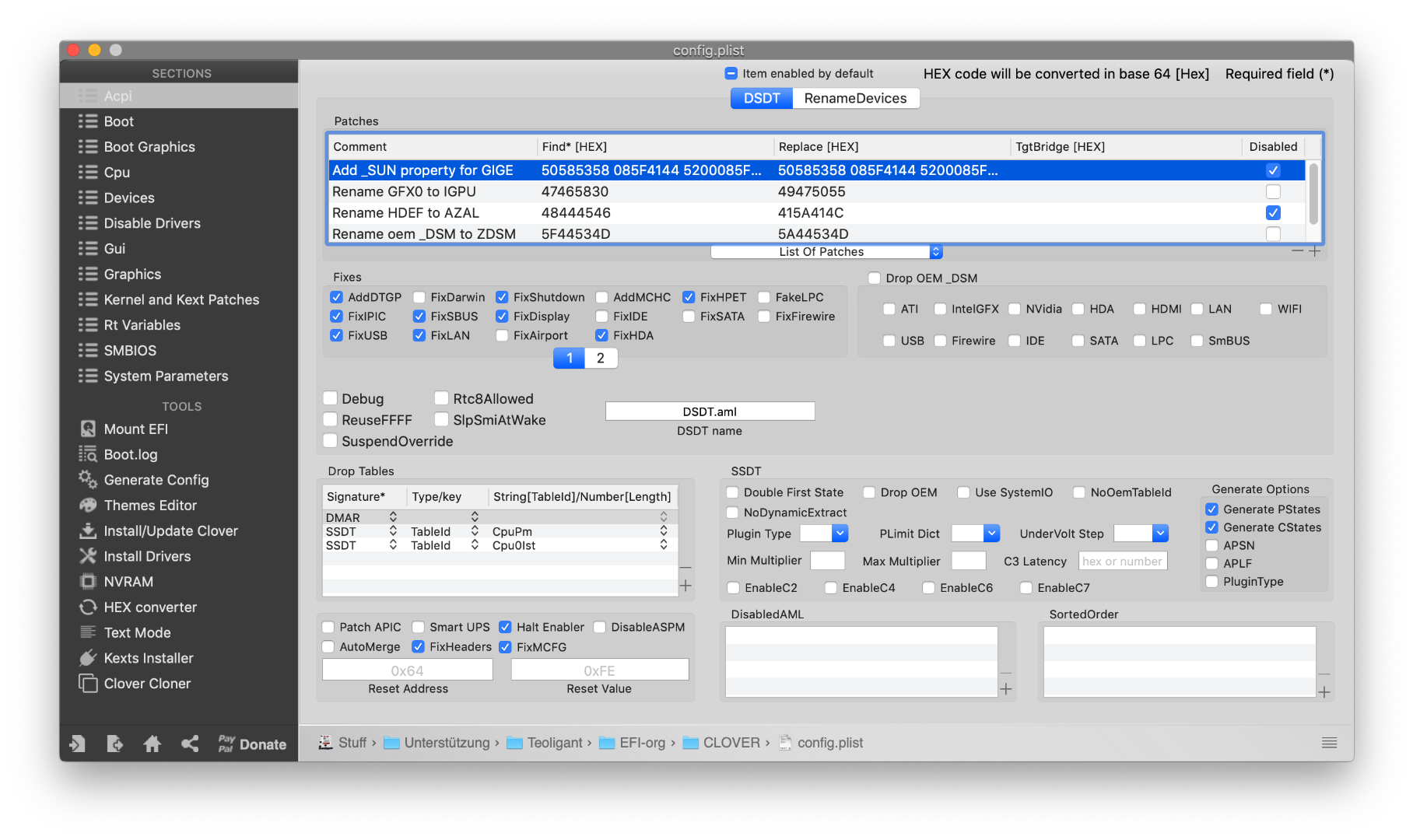Toggle the AddDTGP fix checkbox
This screenshot has height=840, width=1413.
(337, 297)
